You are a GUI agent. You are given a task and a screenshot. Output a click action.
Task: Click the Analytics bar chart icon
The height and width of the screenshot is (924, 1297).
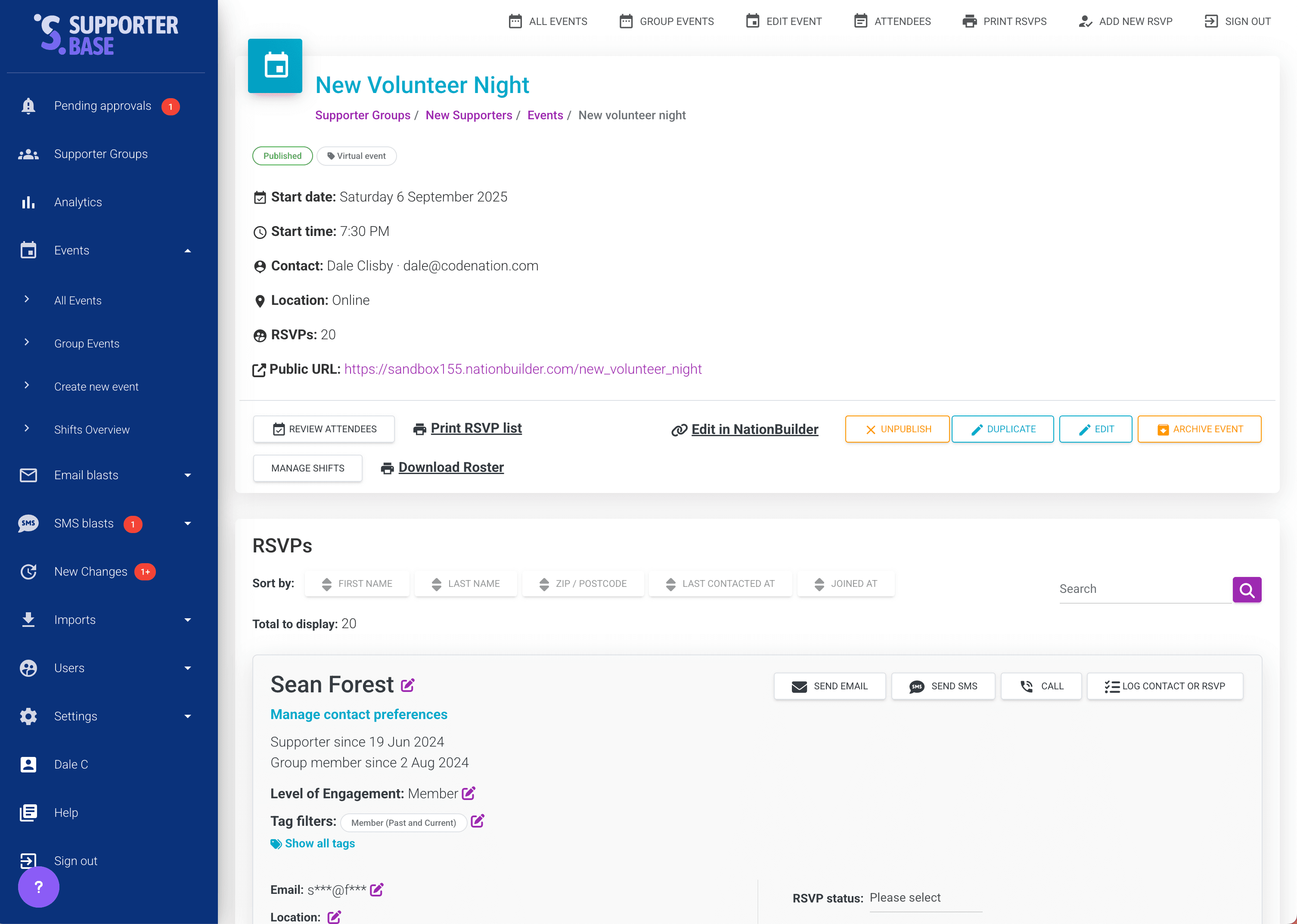click(x=28, y=202)
